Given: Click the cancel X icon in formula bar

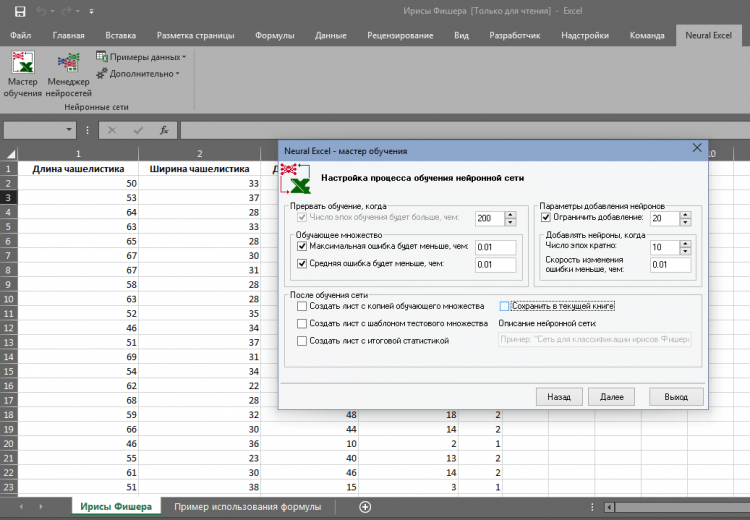Looking at the screenshot, I should point(112,130).
